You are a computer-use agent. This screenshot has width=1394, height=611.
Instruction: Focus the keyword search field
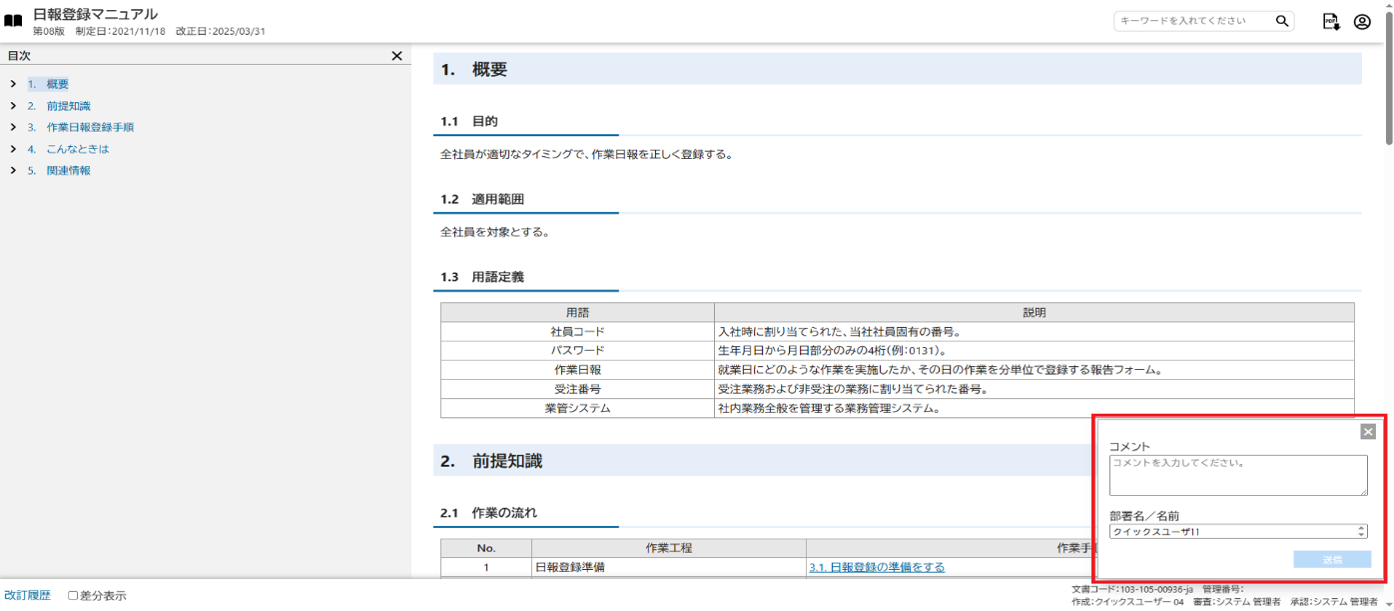coord(1194,21)
